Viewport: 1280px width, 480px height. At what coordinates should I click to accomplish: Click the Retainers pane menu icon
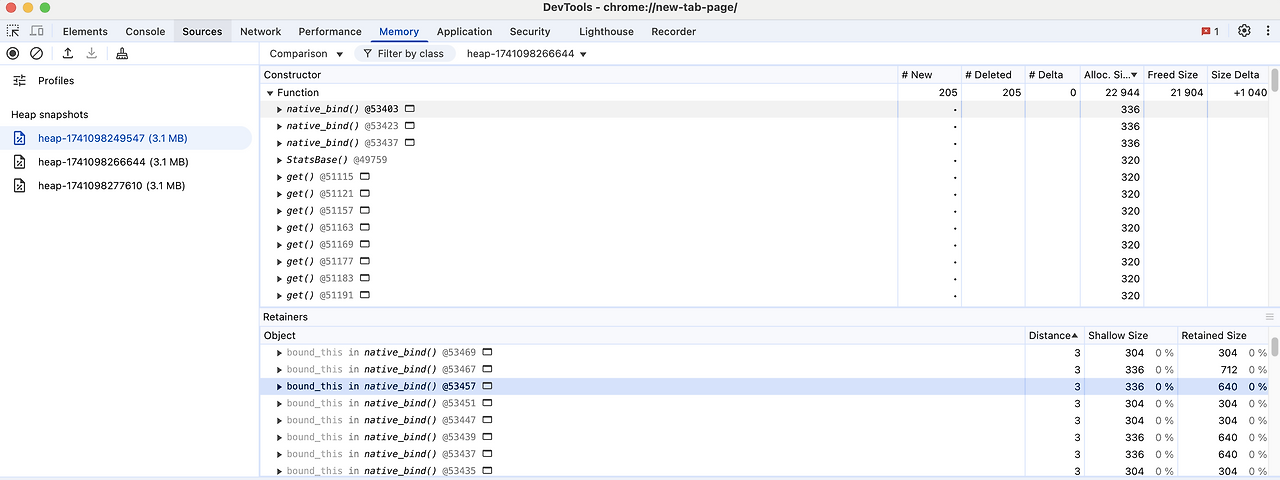(1270, 317)
